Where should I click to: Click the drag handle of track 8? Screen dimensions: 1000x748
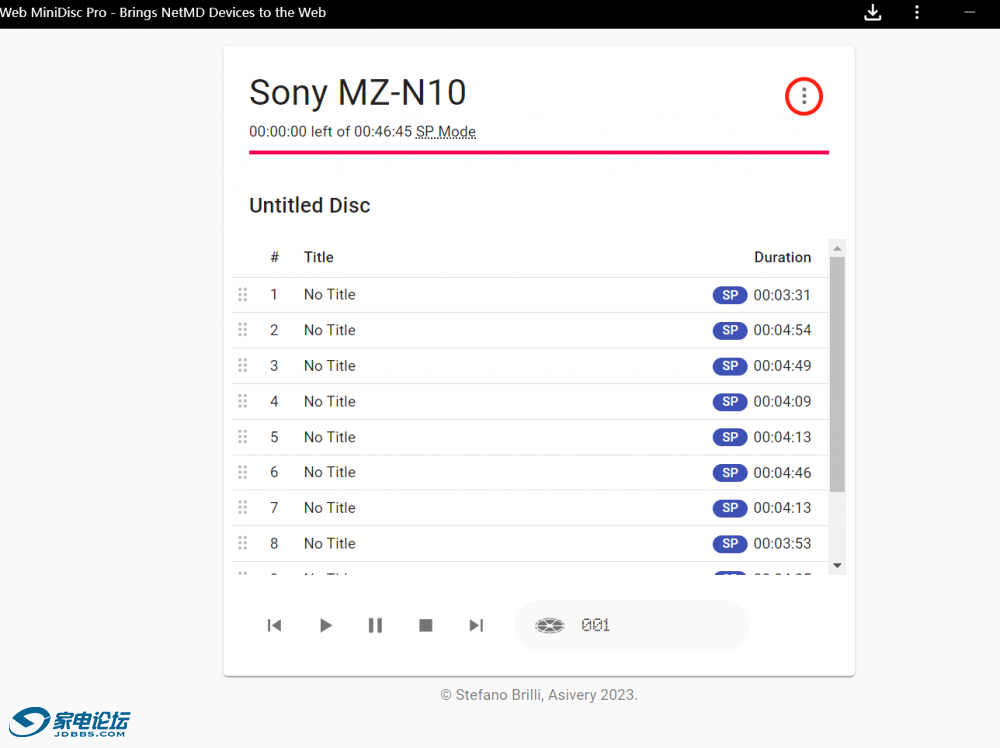243,543
